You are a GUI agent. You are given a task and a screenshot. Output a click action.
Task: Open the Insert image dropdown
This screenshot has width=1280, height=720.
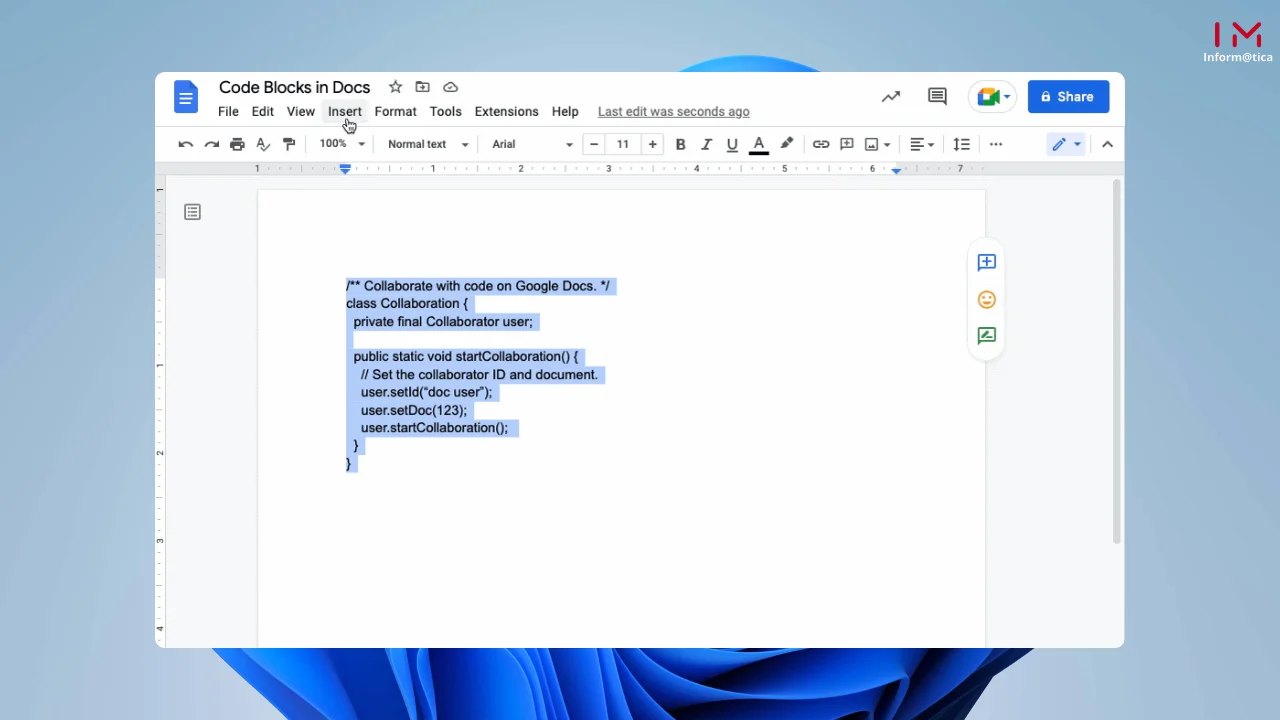tap(877, 144)
